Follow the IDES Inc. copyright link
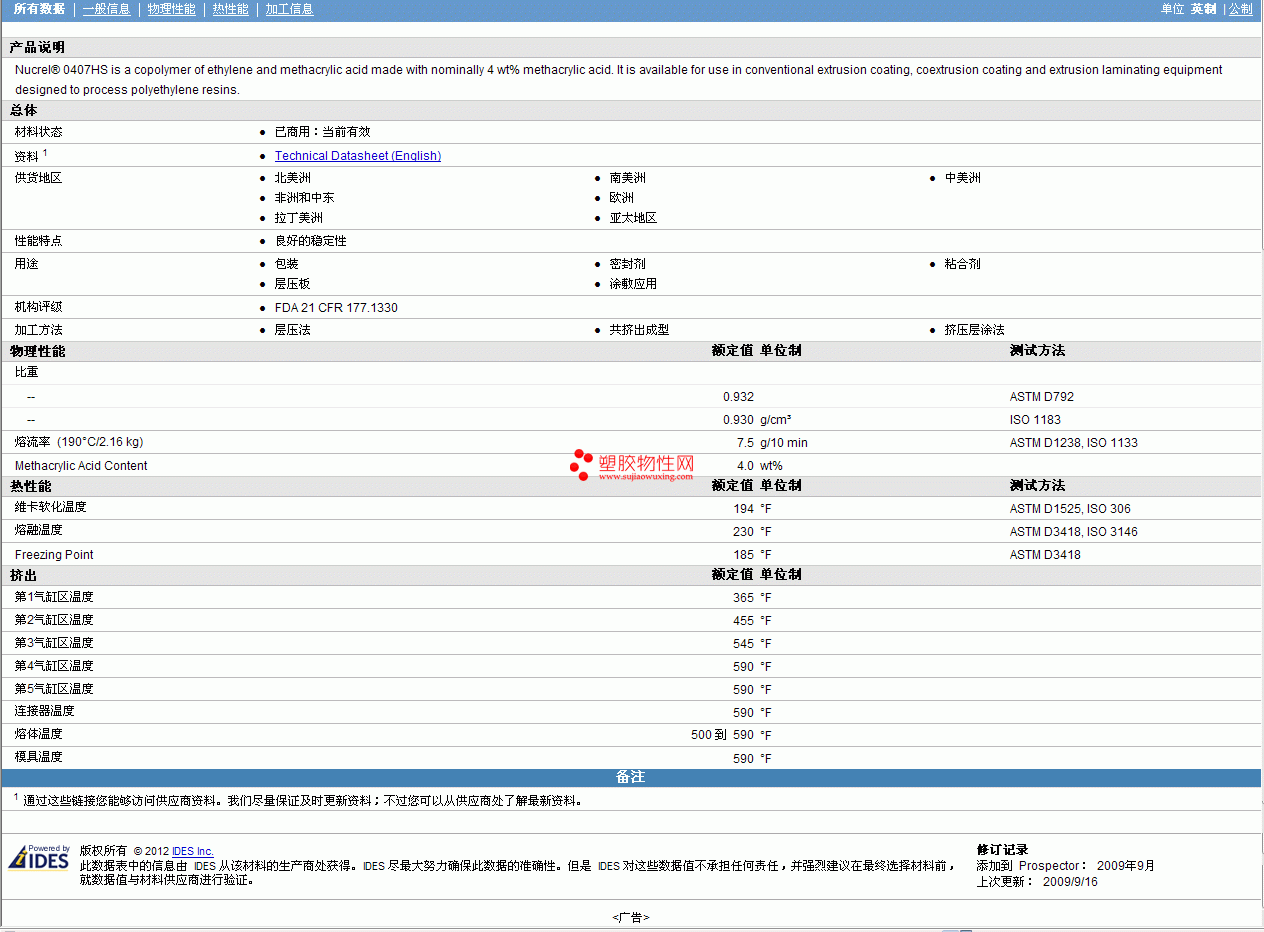This screenshot has height=932, width=1264. (193, 852)
